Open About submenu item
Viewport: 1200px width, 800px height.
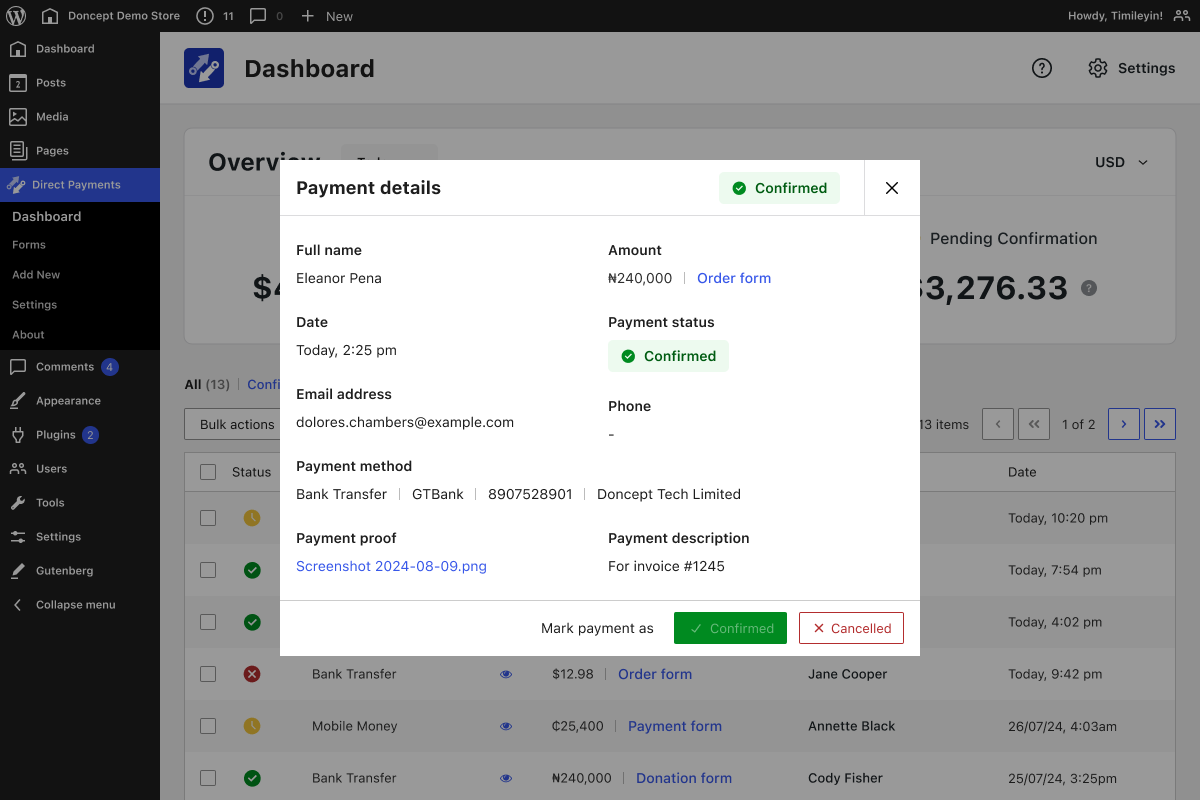(x=28, y=335)
